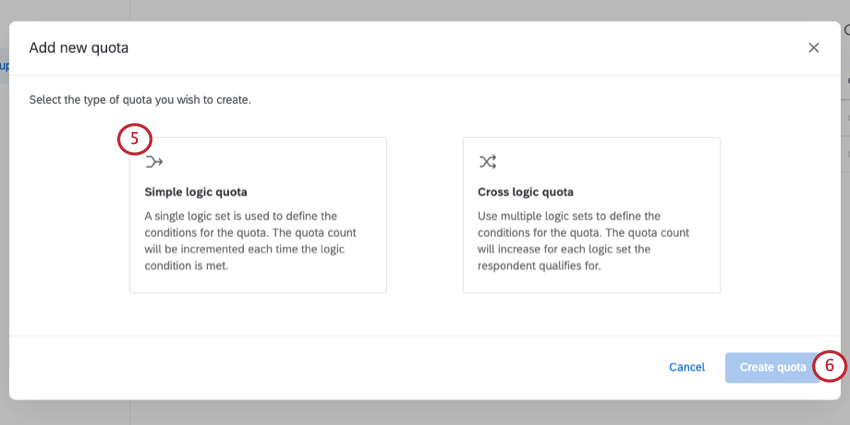The height and width of the screenshot is (425, 850).
Task: Click blank space at bottom of Simple logic card
Action: (257, 281)
